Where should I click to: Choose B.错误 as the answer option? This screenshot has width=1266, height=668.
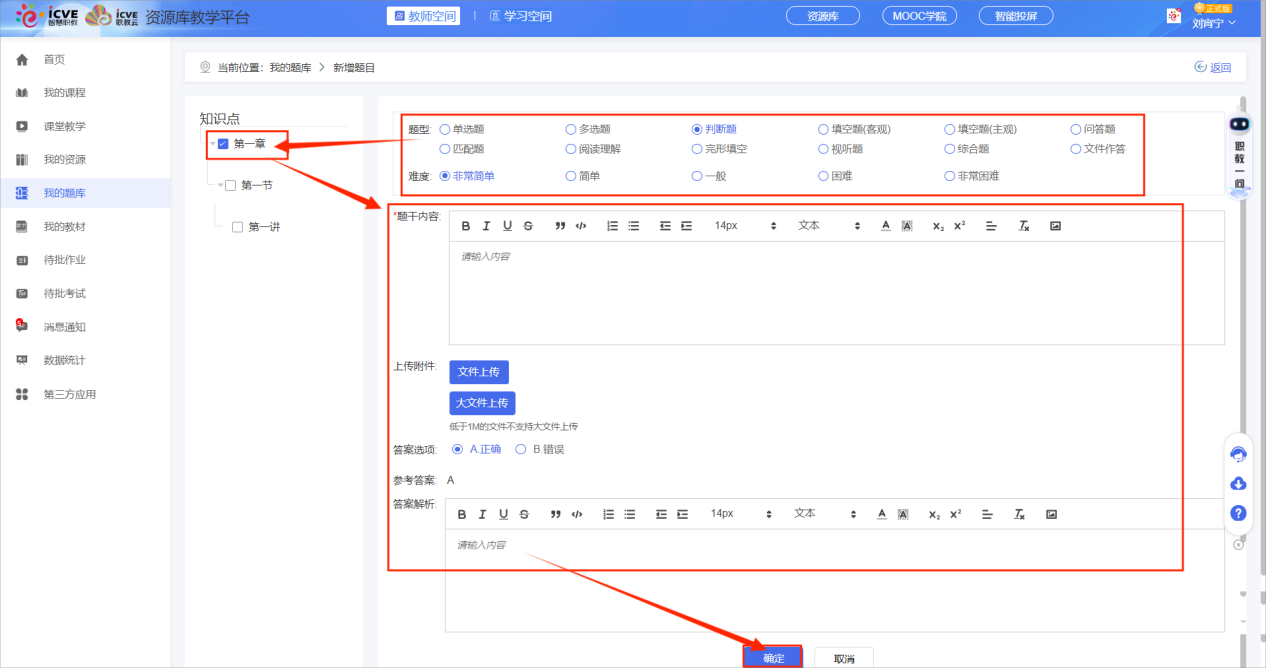pos(520,450)
